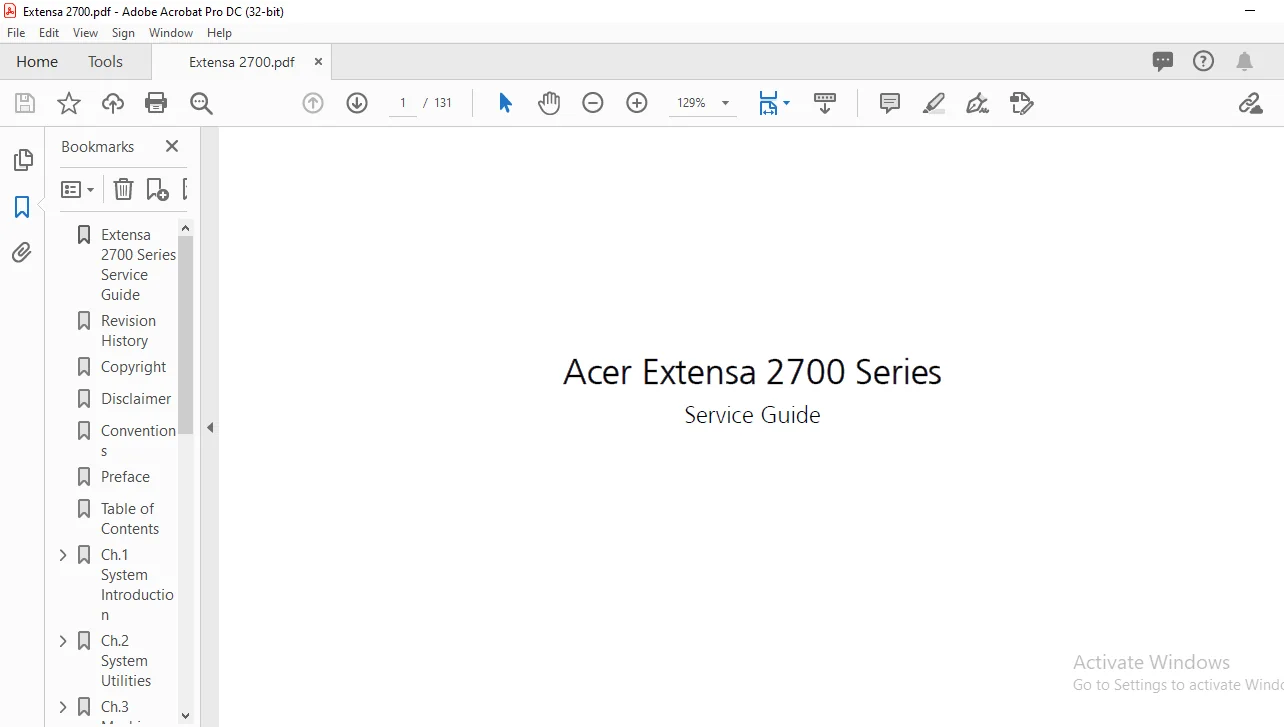Open the help question mark icon

point(1204,61)
